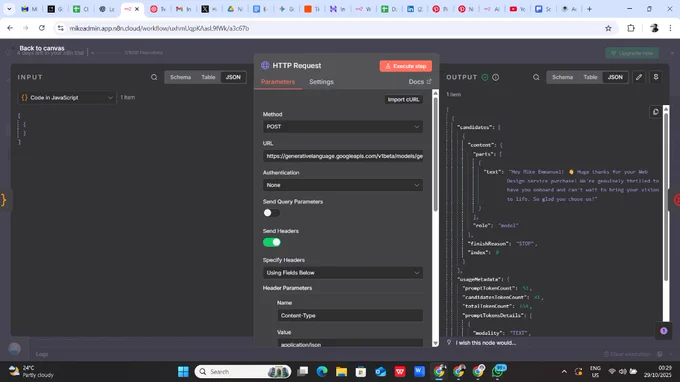Screen dimensions: 680x382
Task: Reload the browser page
Action: pyautogui.click(x=42, y=28)
